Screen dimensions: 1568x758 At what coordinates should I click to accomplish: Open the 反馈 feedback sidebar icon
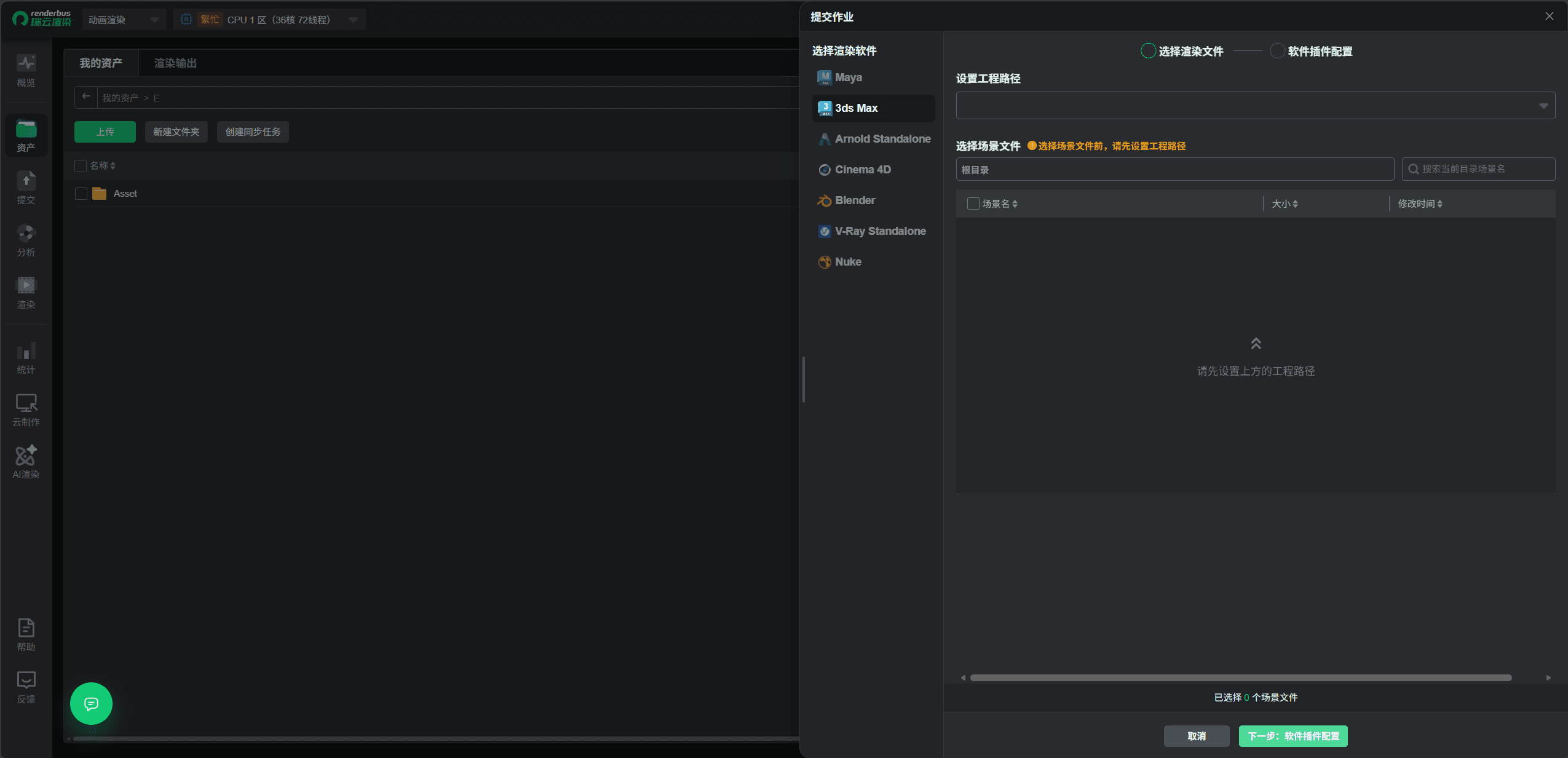point(26,687)
